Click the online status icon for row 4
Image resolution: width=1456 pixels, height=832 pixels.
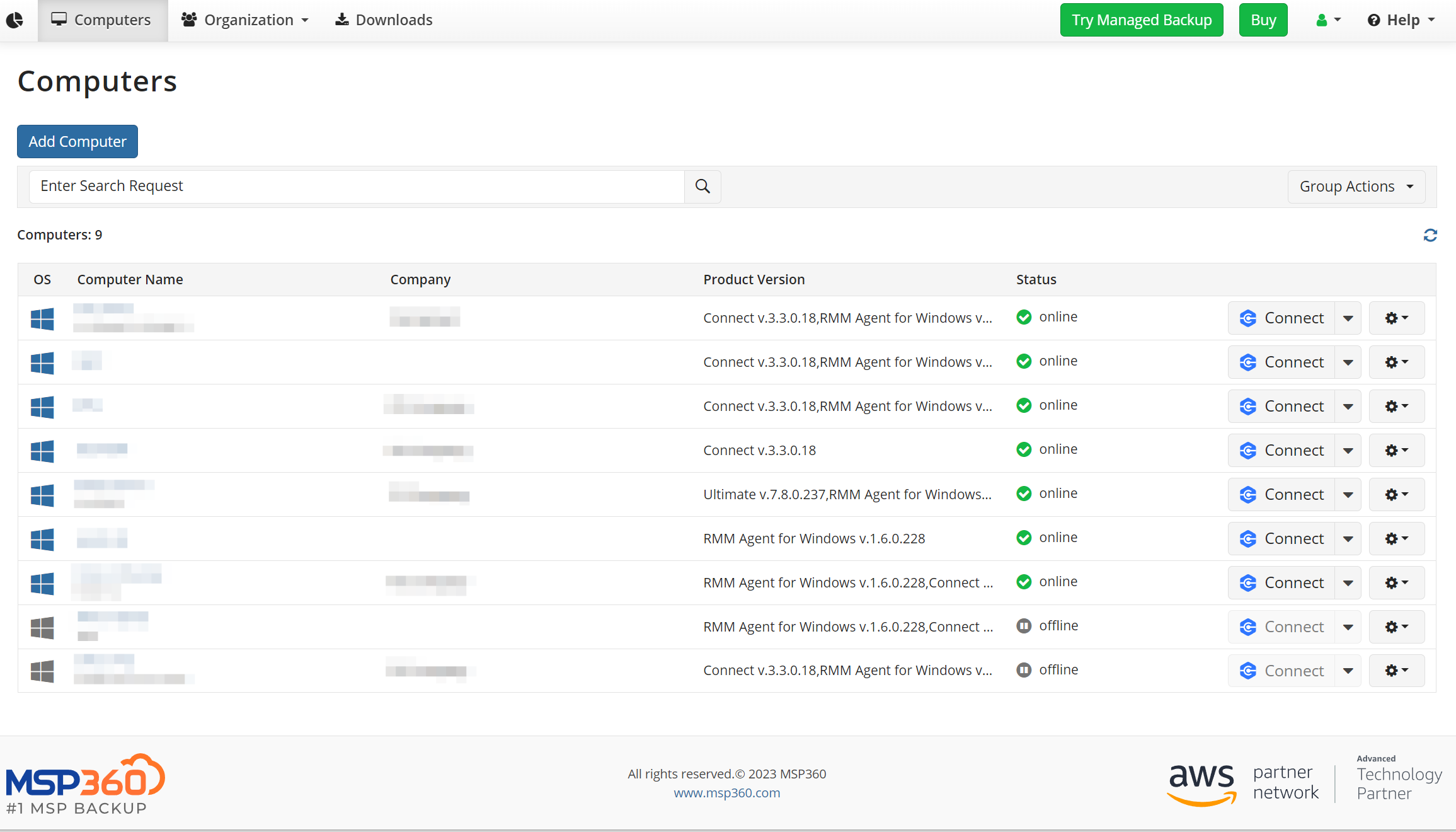click(1023, 449)
